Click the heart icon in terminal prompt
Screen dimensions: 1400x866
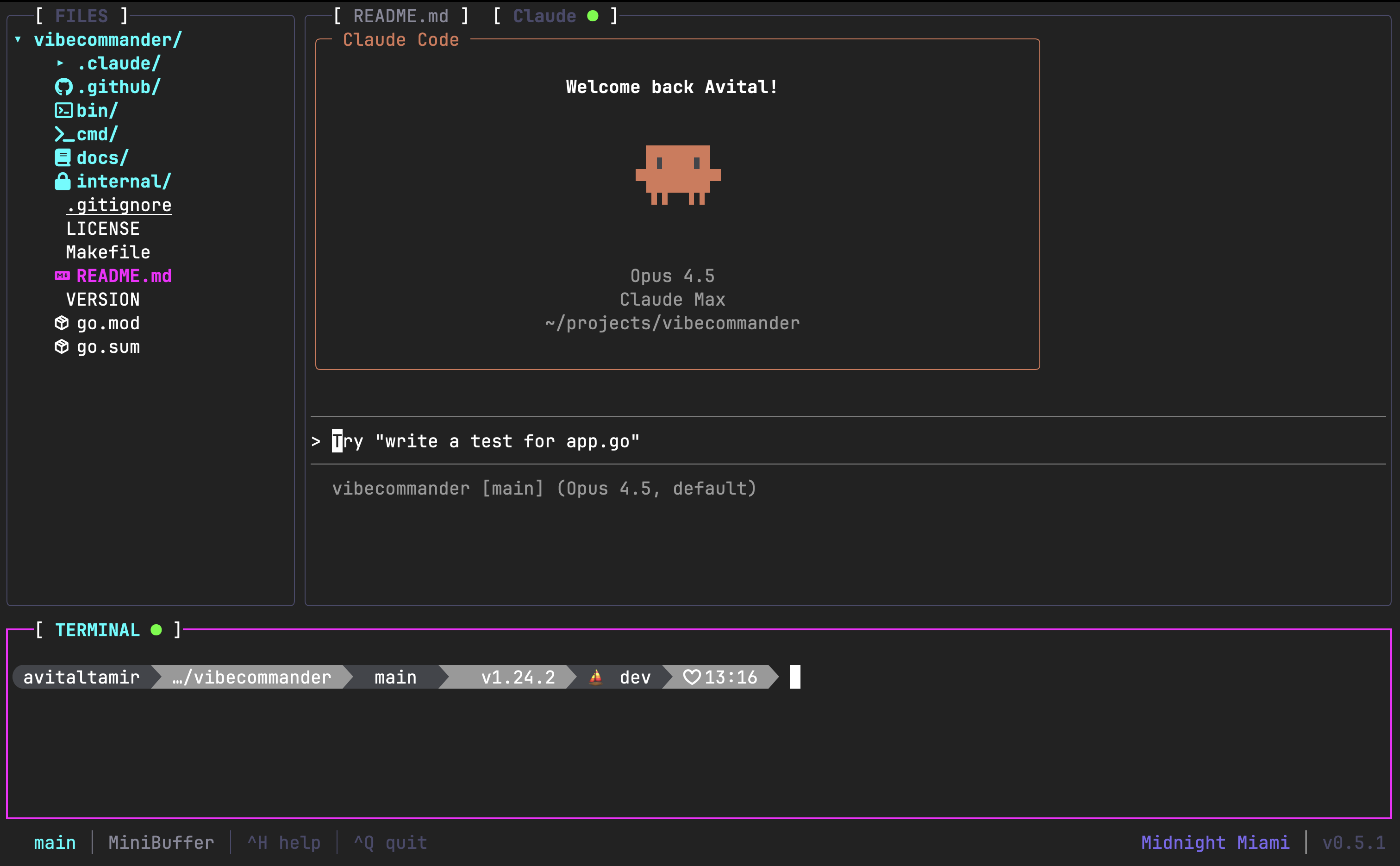click(x=692, y=677)
